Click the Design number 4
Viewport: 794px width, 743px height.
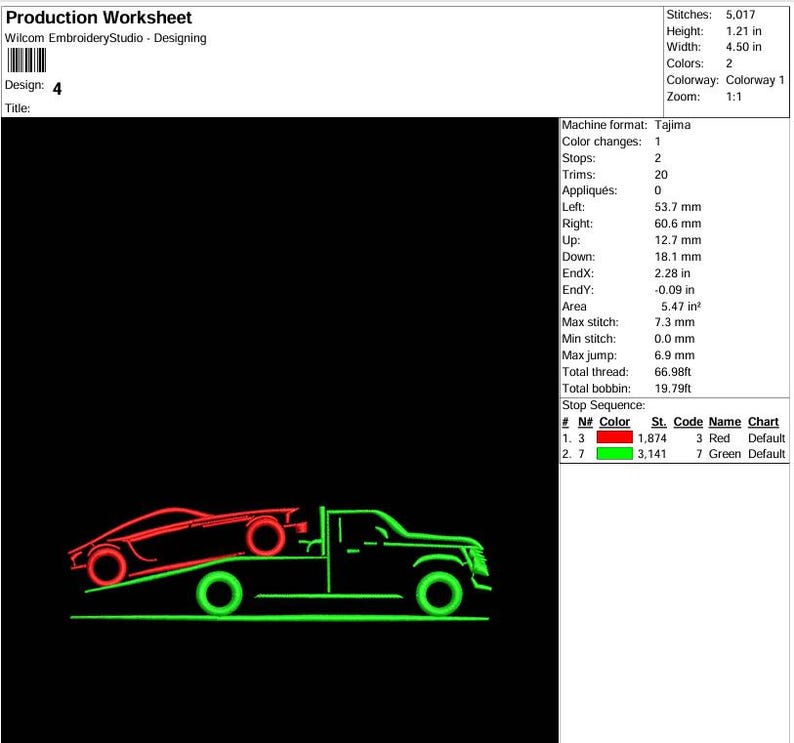(57, 89)
